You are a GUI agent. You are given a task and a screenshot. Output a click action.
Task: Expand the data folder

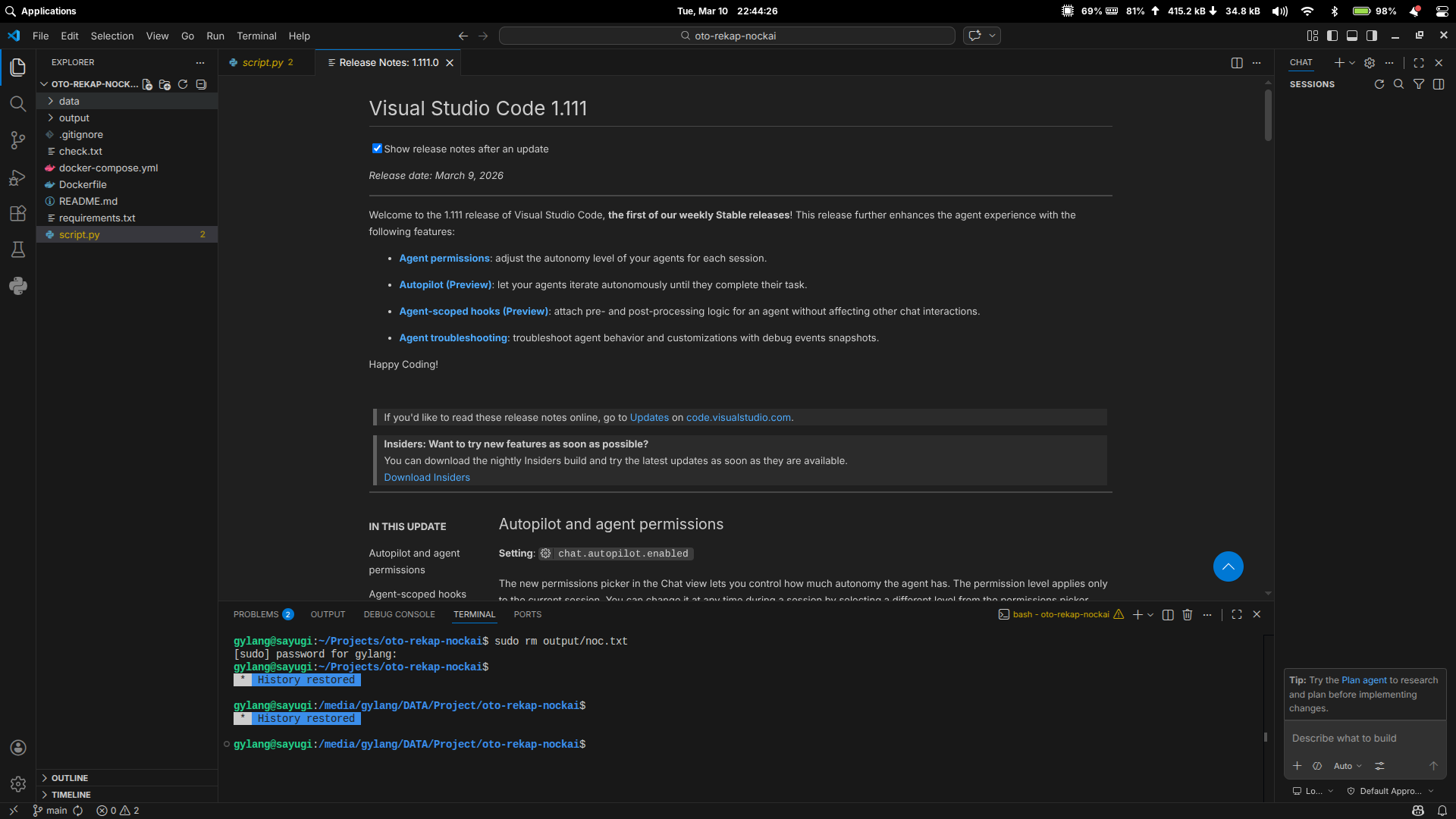coord(69,101)
